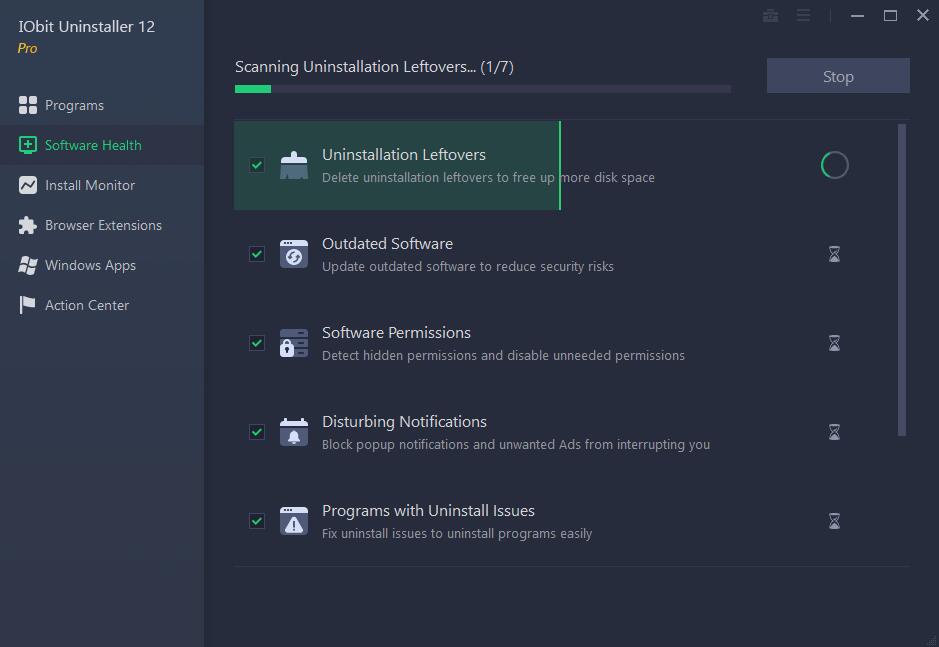
Task: Minimize the IObit Uninstaller window
Action: (x=858, y=16)
